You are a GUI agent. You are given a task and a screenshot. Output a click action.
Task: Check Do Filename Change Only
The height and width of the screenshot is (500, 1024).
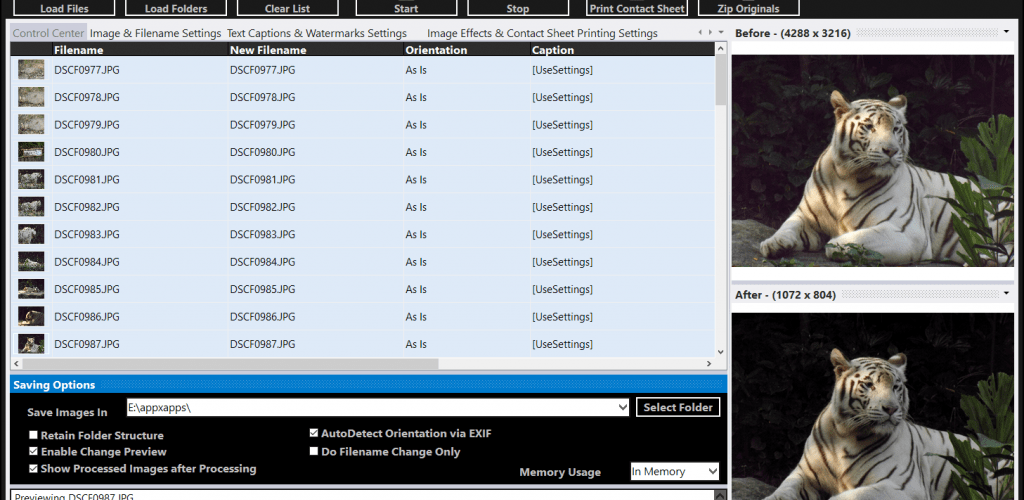pyautogui.click(x=314, y=451)
